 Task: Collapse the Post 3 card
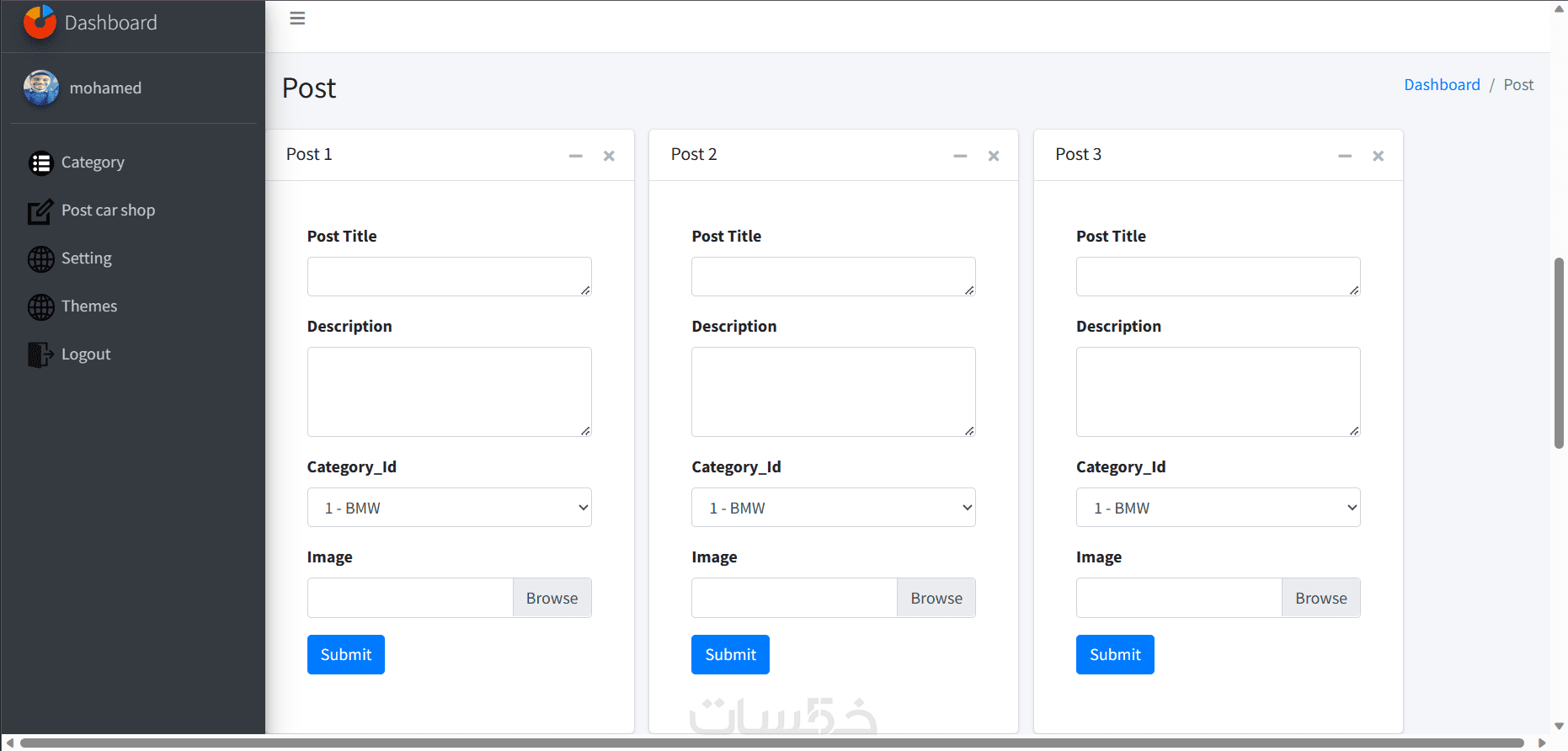click(1345, 156)
